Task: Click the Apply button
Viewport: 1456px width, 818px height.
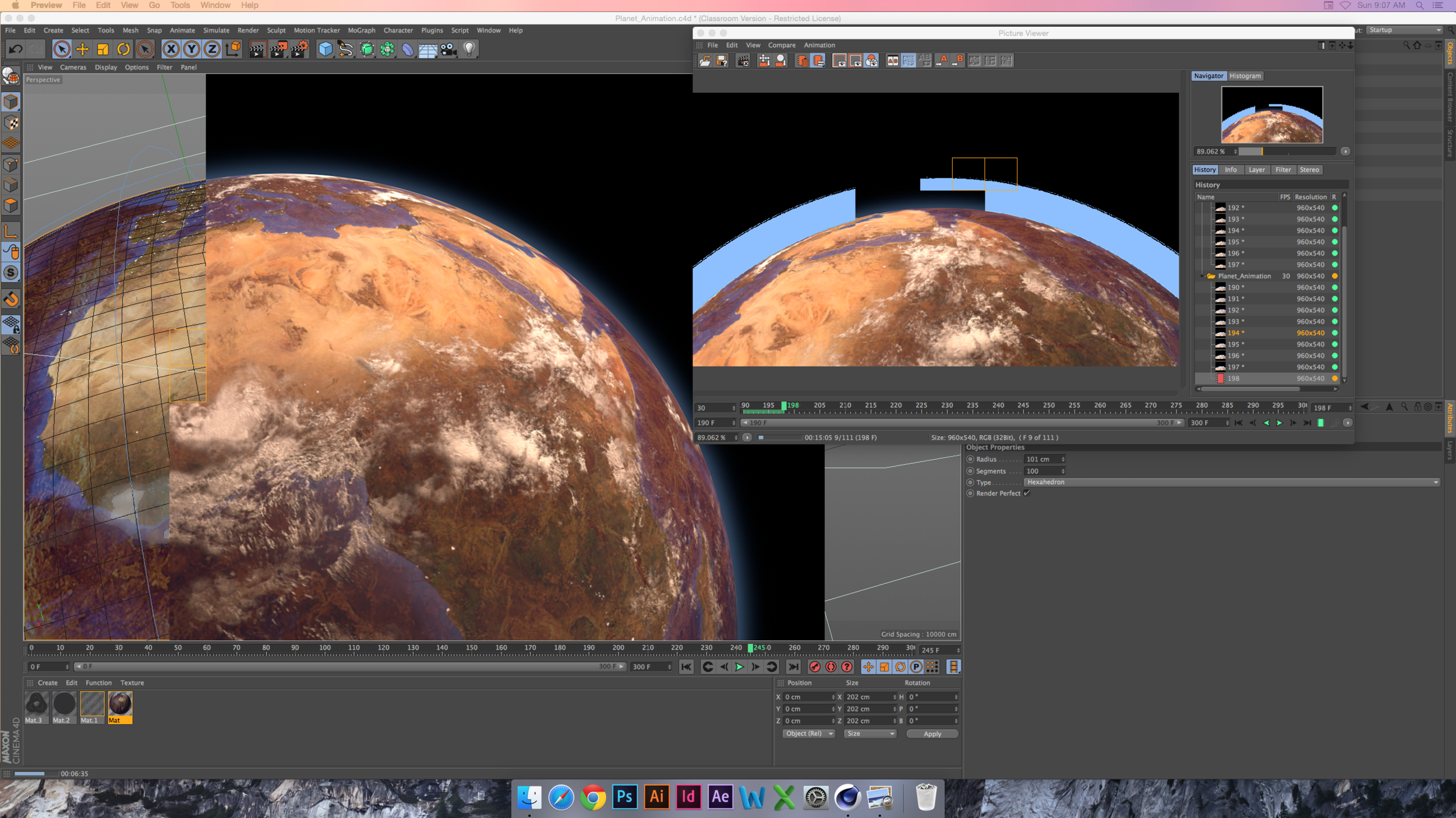Action: point(932,734)
